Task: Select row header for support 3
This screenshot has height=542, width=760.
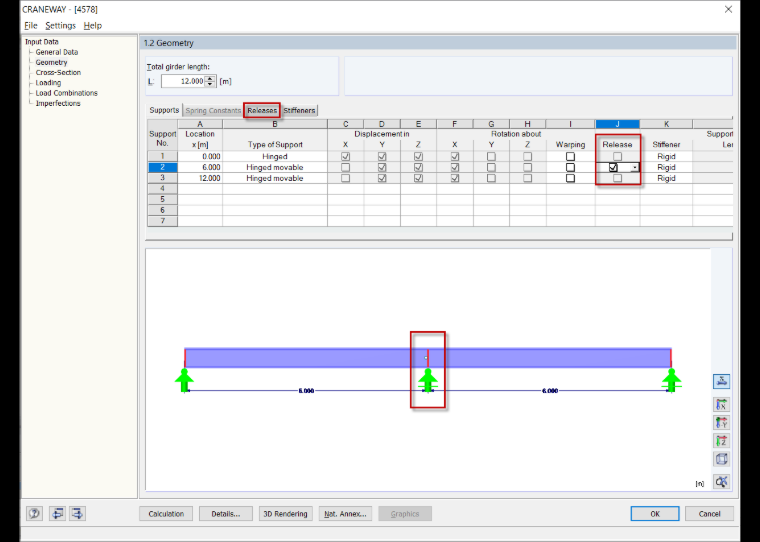Action: tap(162, 178)
